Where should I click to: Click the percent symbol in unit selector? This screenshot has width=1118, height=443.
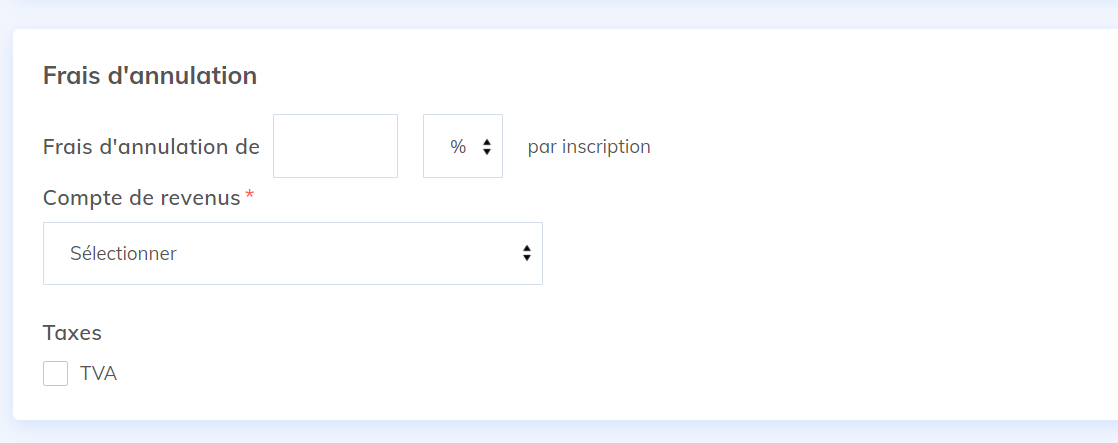(x=458, y=147)
